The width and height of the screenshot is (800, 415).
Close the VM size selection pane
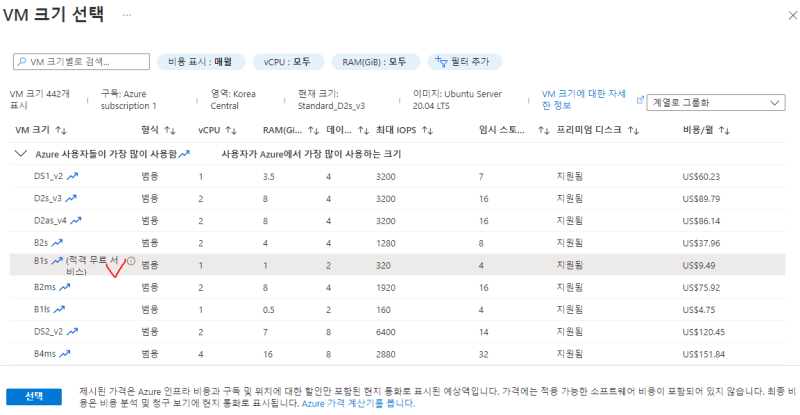tap(792, 16)
